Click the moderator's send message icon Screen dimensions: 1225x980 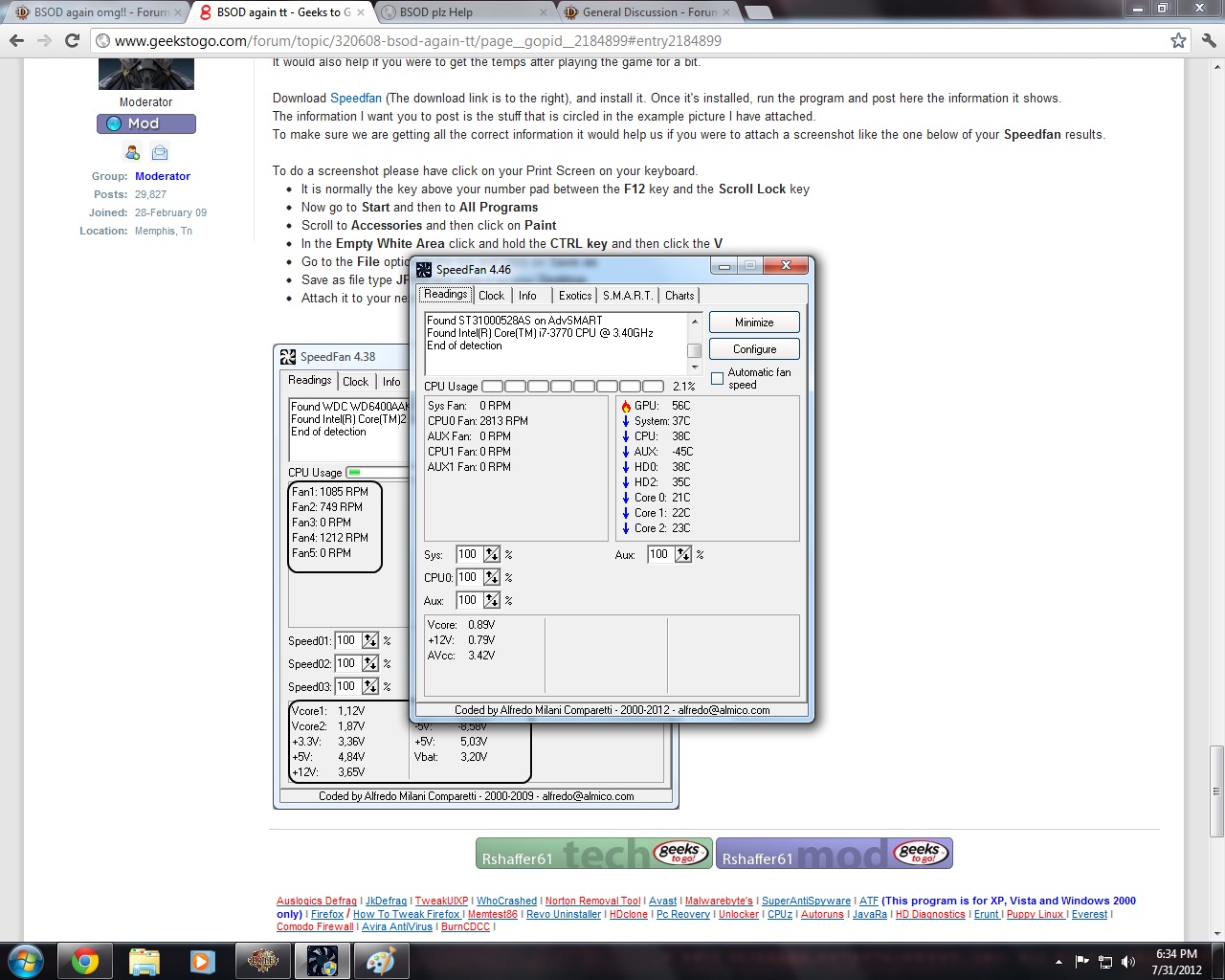pyautogui.click(x=160, y=152)
